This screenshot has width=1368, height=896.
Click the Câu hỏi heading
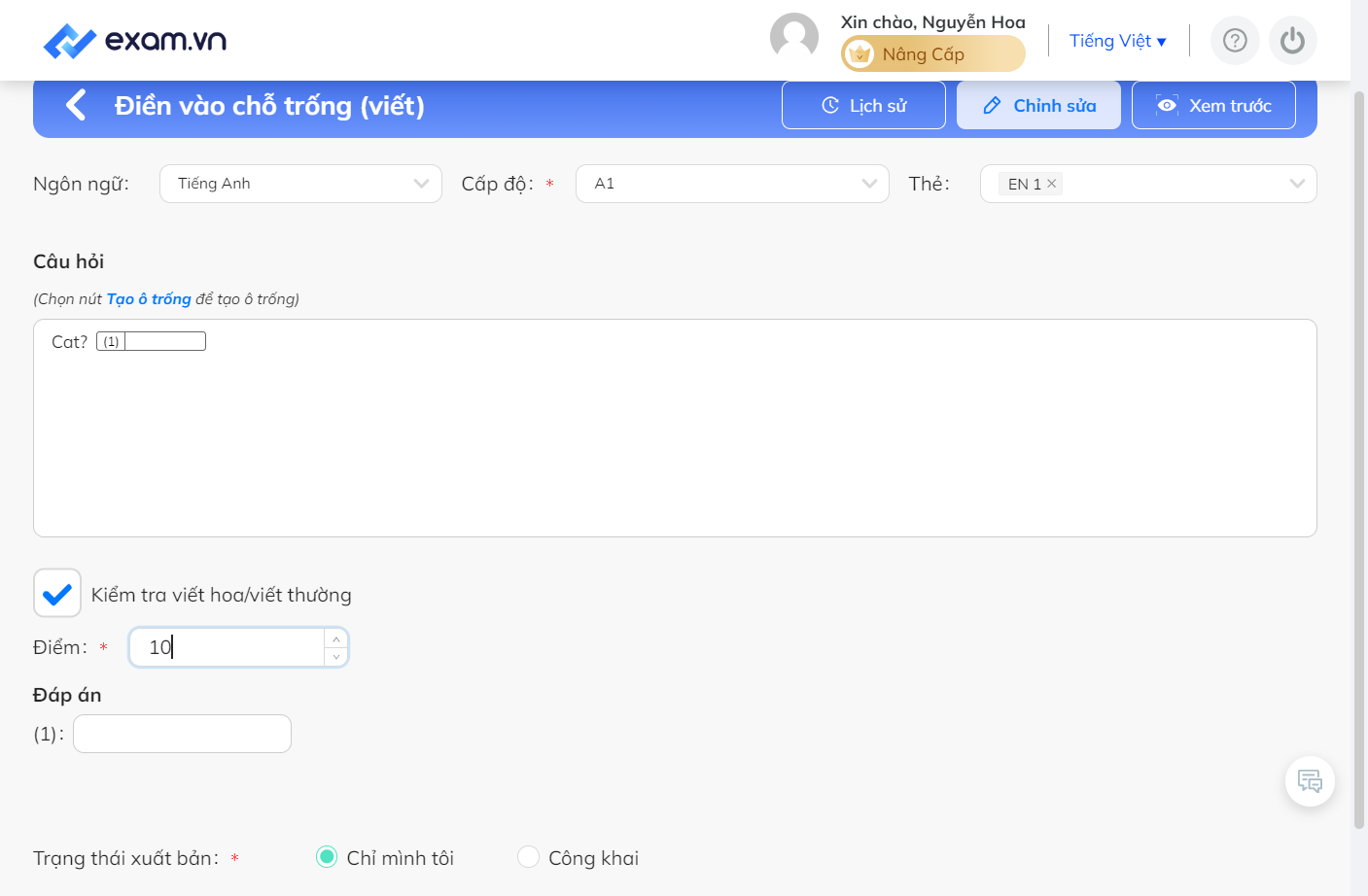point(68,261)
